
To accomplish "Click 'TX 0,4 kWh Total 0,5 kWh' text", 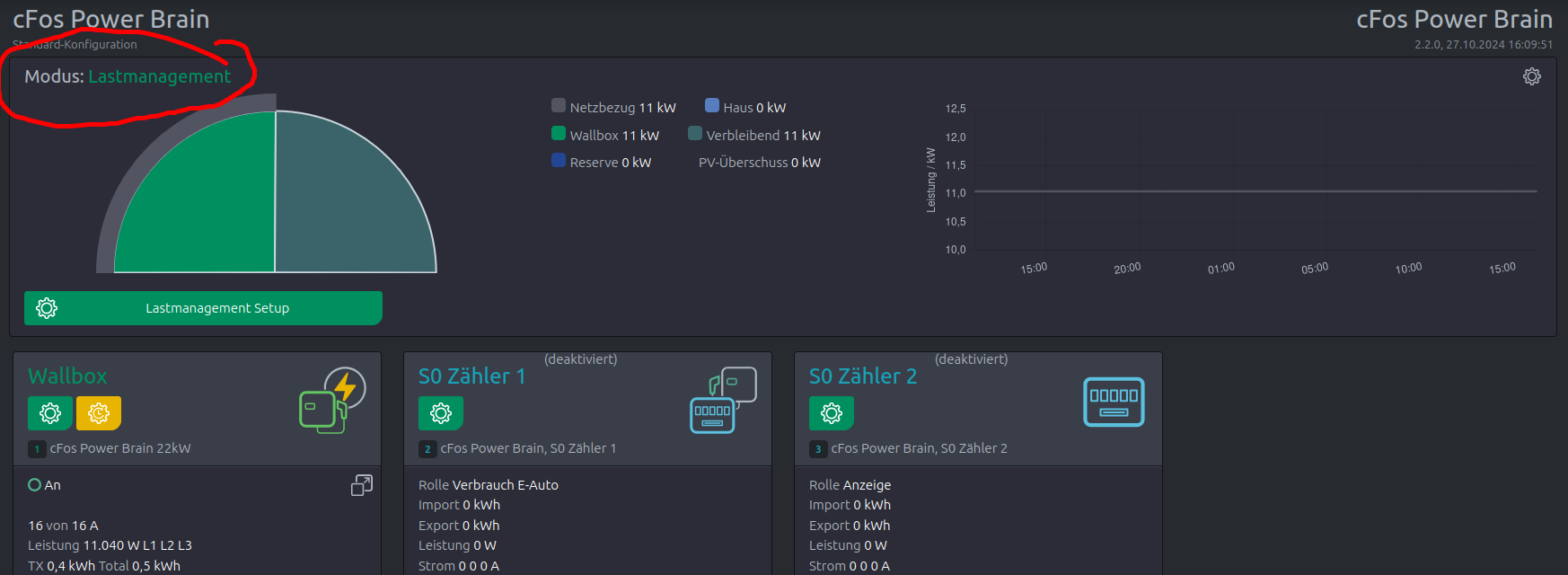I will coord(104,566).
